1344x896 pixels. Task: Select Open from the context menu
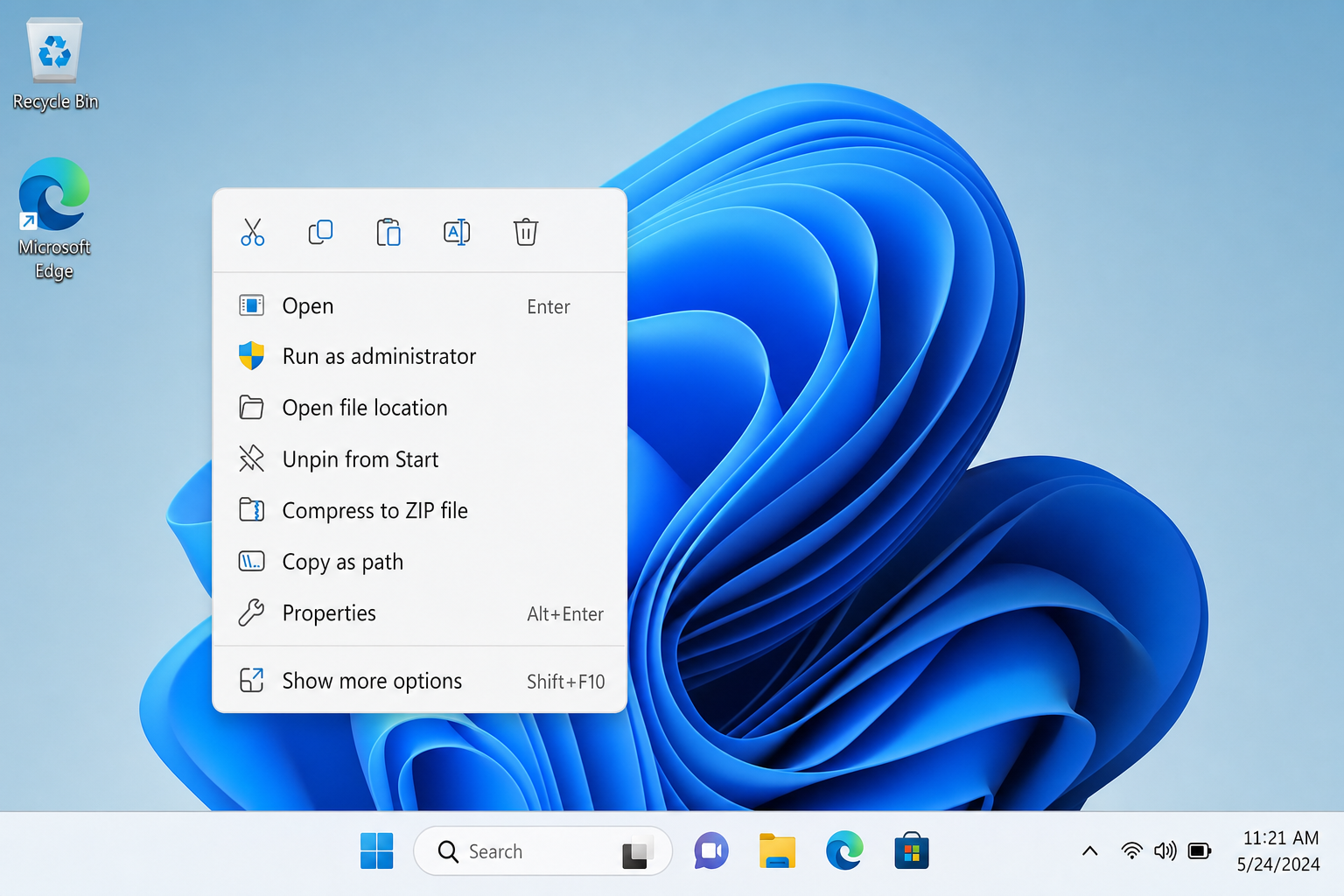[x=420, y=306]
